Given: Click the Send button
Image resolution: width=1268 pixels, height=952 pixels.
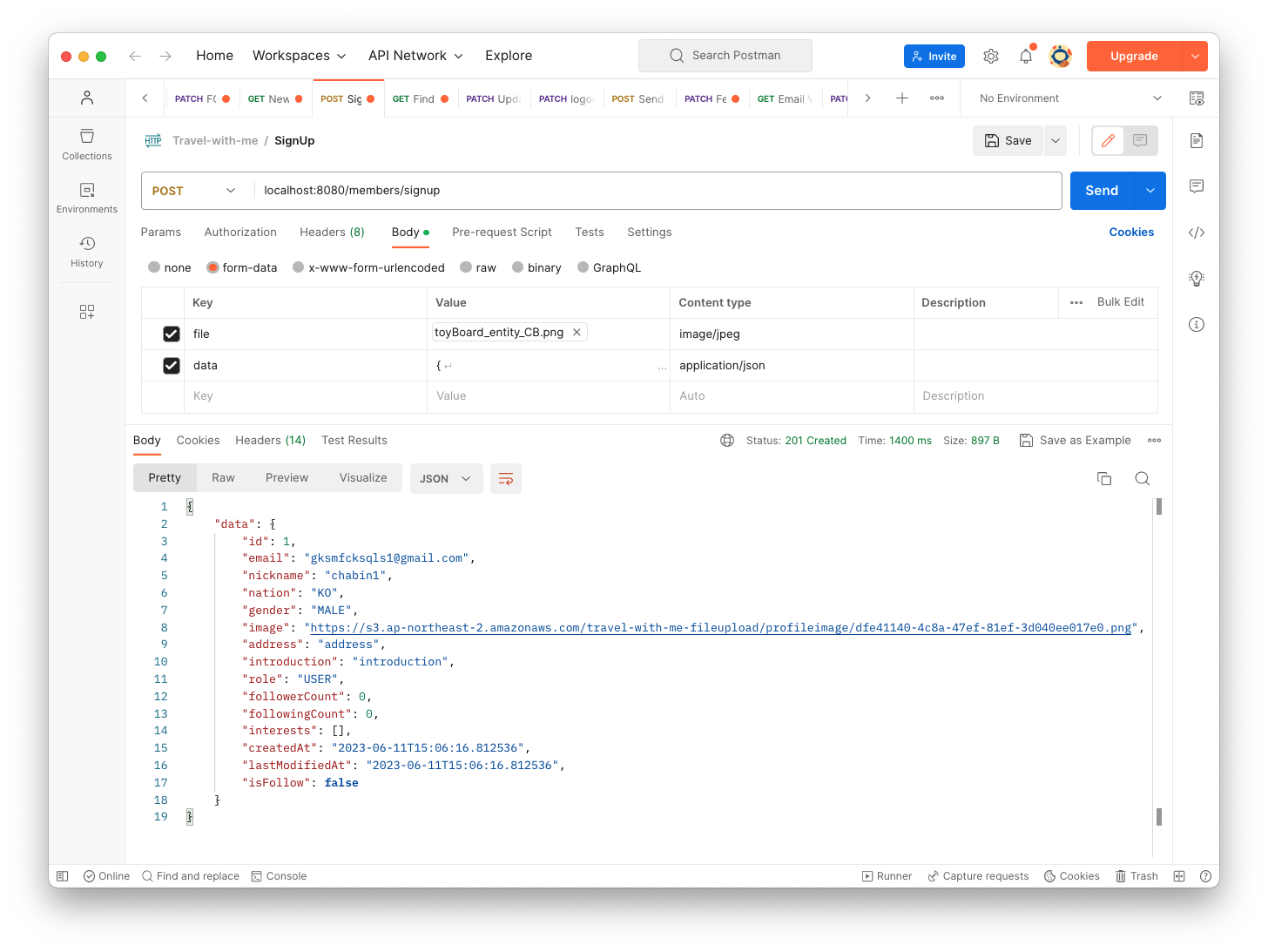Looking at the screenshot, I should point(1102,191).
